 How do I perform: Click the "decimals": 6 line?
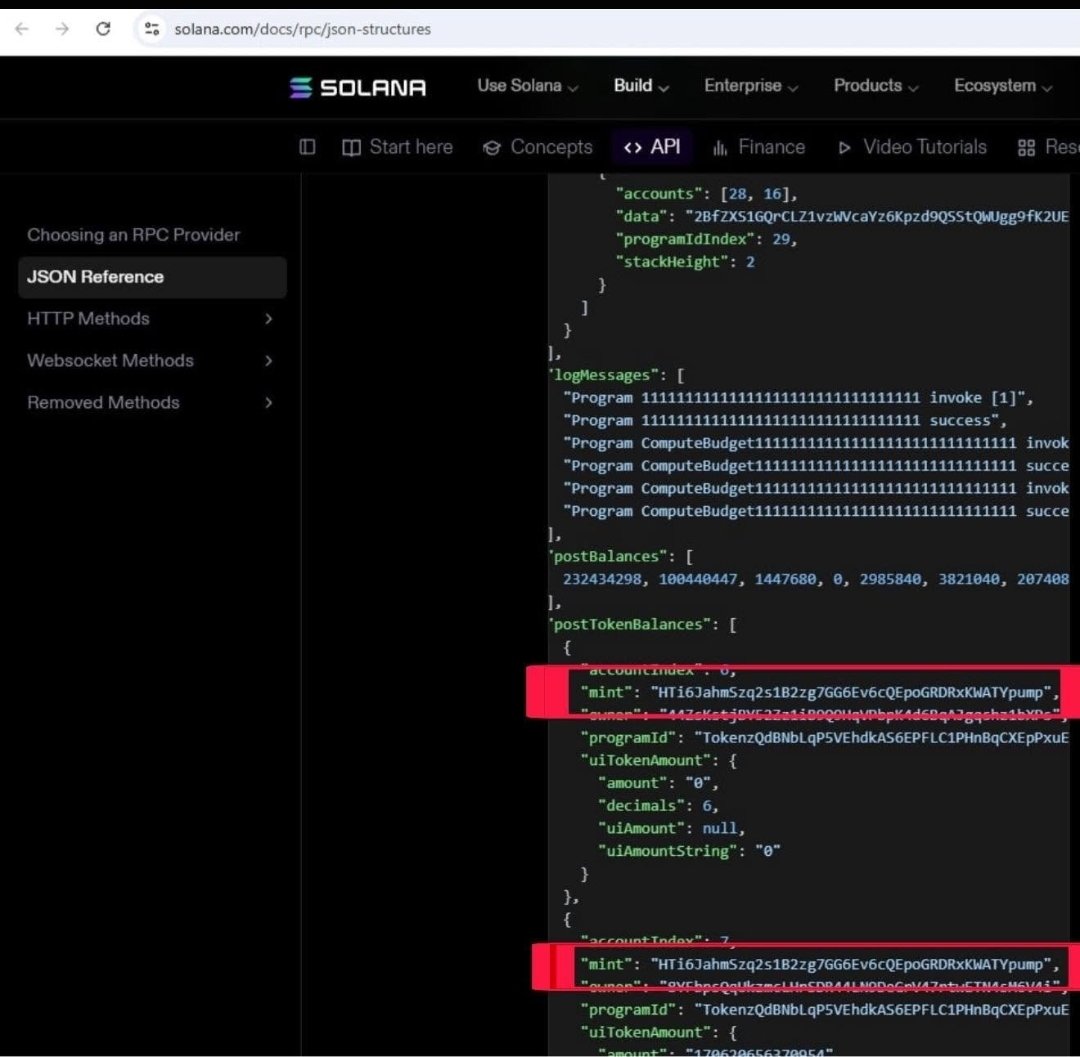(658, 806)
